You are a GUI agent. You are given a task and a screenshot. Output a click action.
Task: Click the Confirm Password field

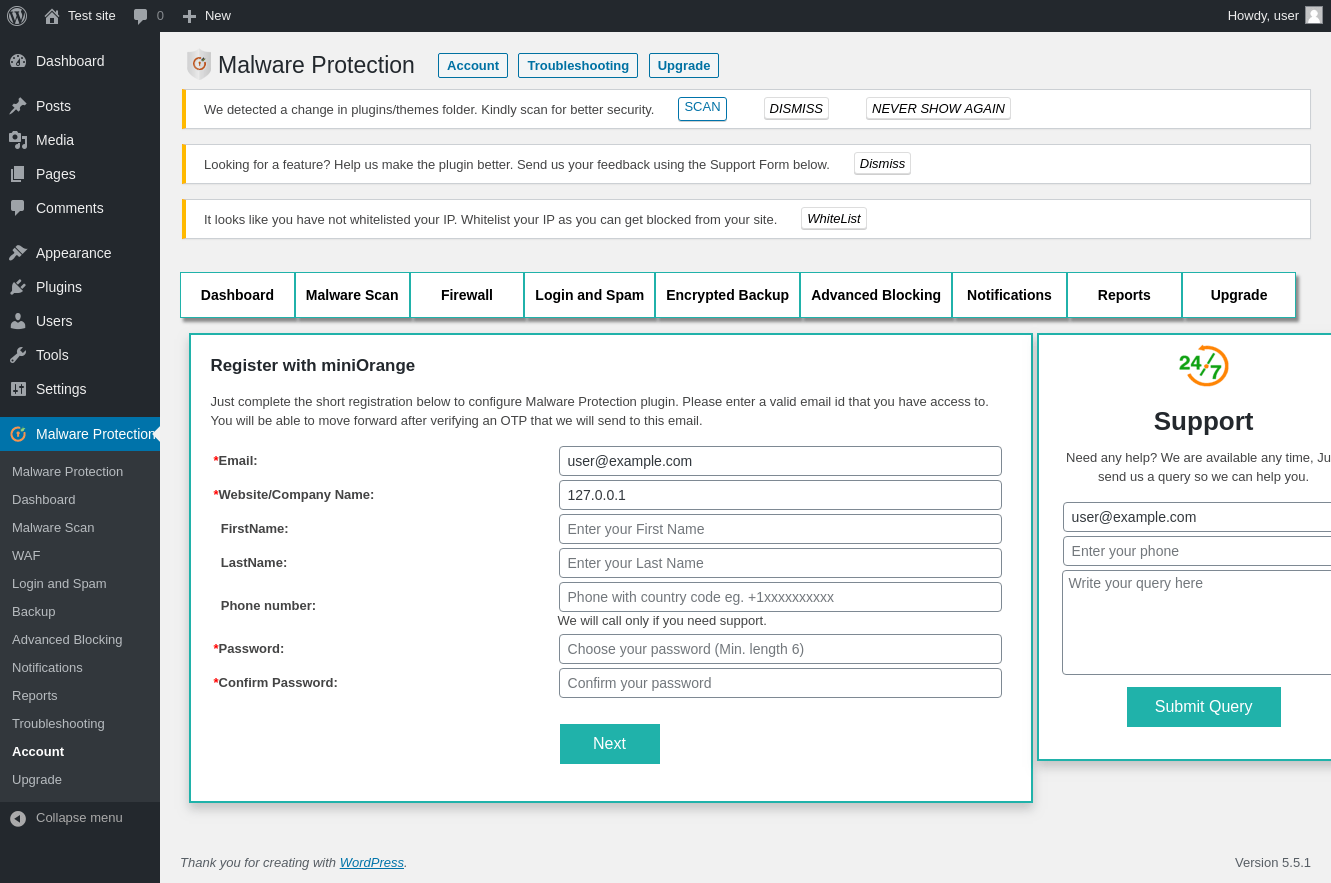(x=780, y=683)
